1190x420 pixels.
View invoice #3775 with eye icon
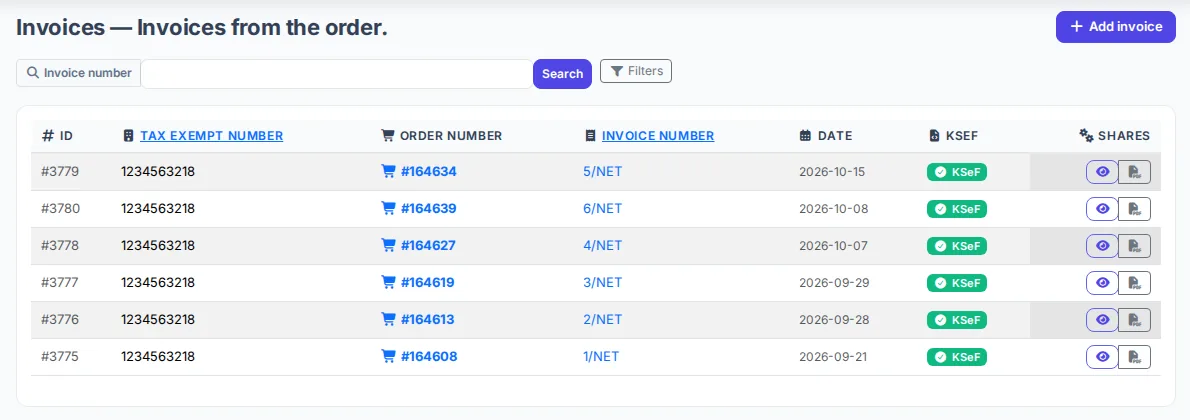tap(1102, 357)
